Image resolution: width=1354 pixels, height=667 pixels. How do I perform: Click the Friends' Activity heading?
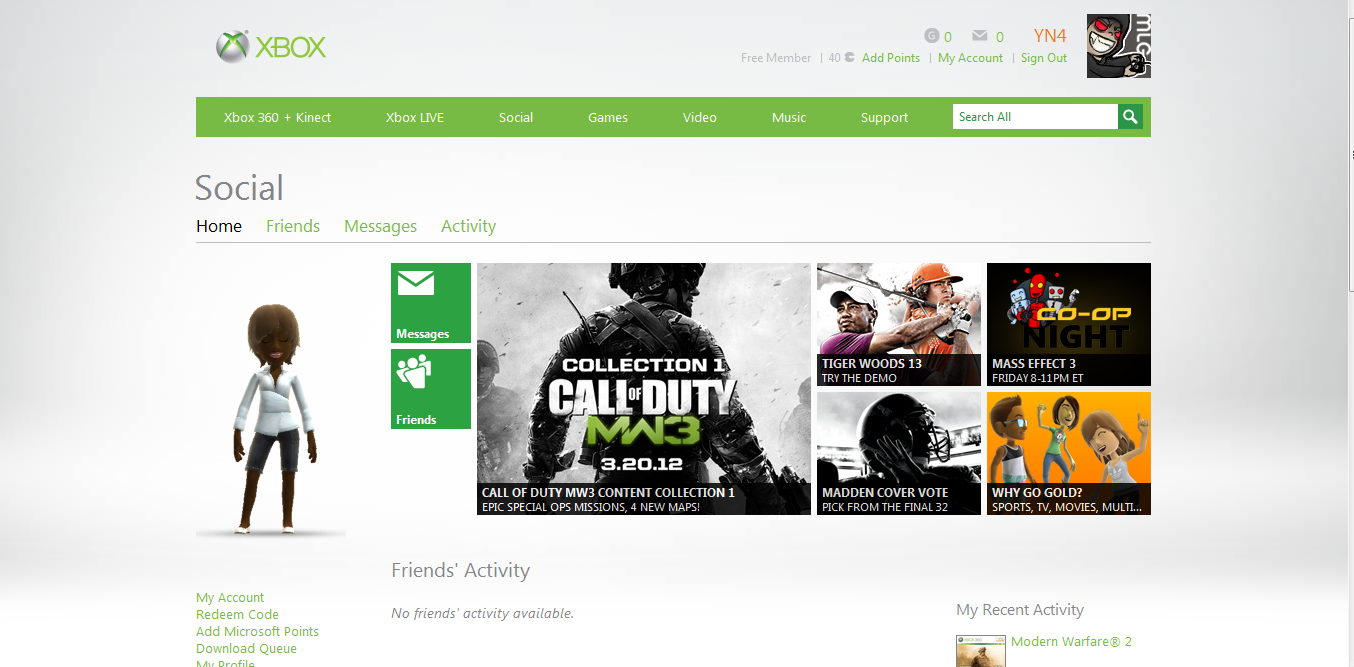point(460,571)
